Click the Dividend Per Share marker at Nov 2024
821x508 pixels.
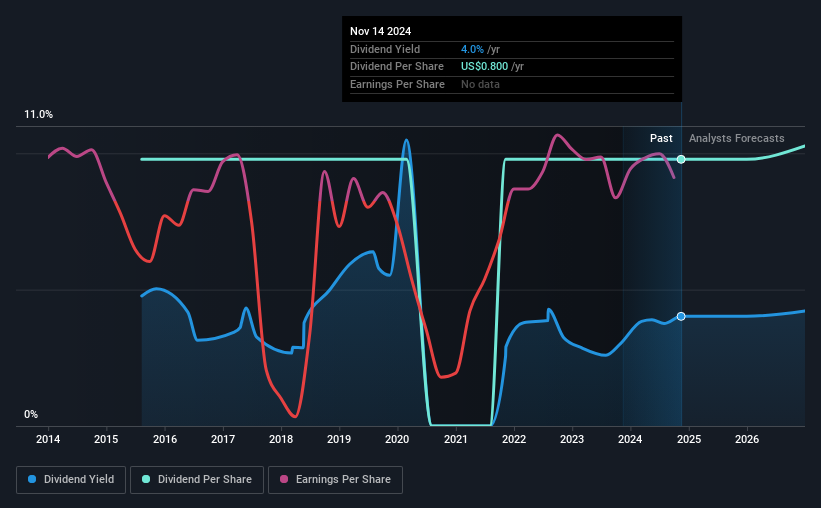(x=681, y=159)
